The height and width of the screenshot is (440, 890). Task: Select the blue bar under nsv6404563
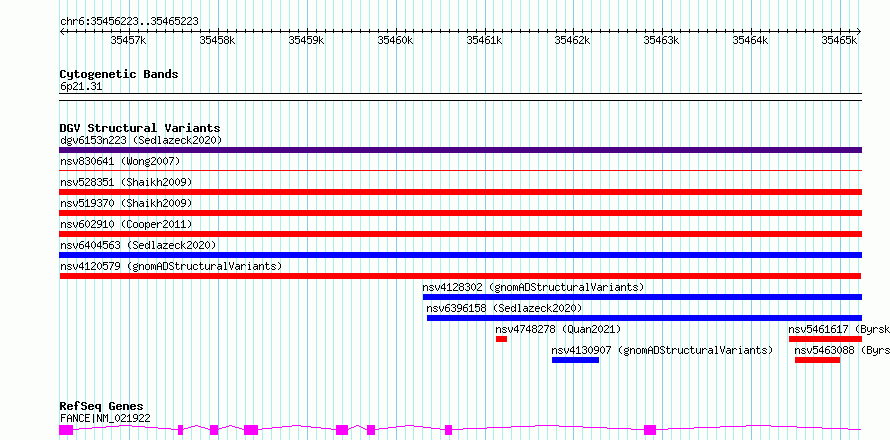click(460, 255)
